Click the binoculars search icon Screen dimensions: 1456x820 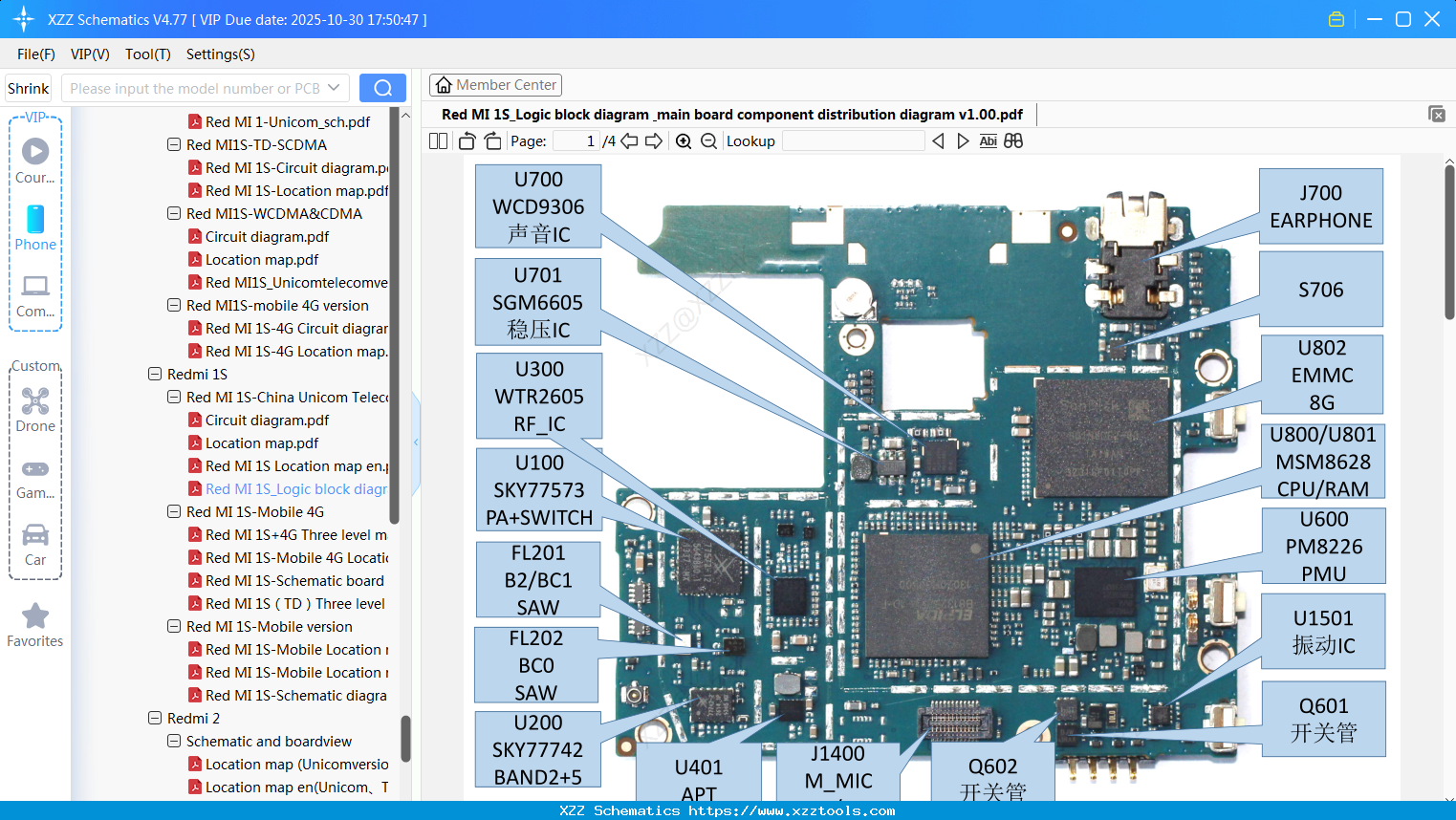pyautogui.click(x=1013, y=140)
